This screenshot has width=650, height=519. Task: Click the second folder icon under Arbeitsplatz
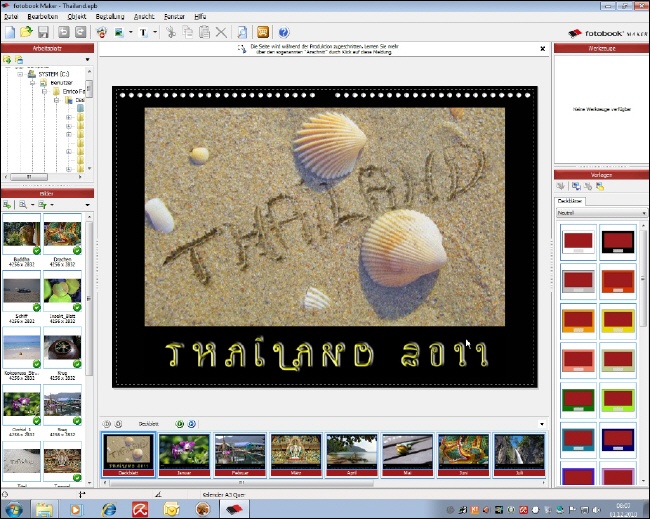tap(19, 60)
